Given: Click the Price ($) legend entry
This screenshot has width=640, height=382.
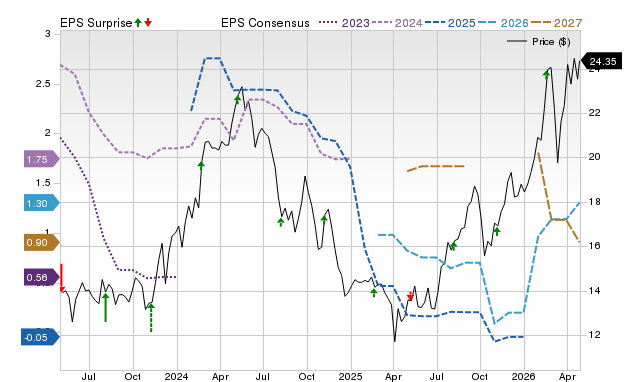Looking at the screenshot, I should (538, 42).
